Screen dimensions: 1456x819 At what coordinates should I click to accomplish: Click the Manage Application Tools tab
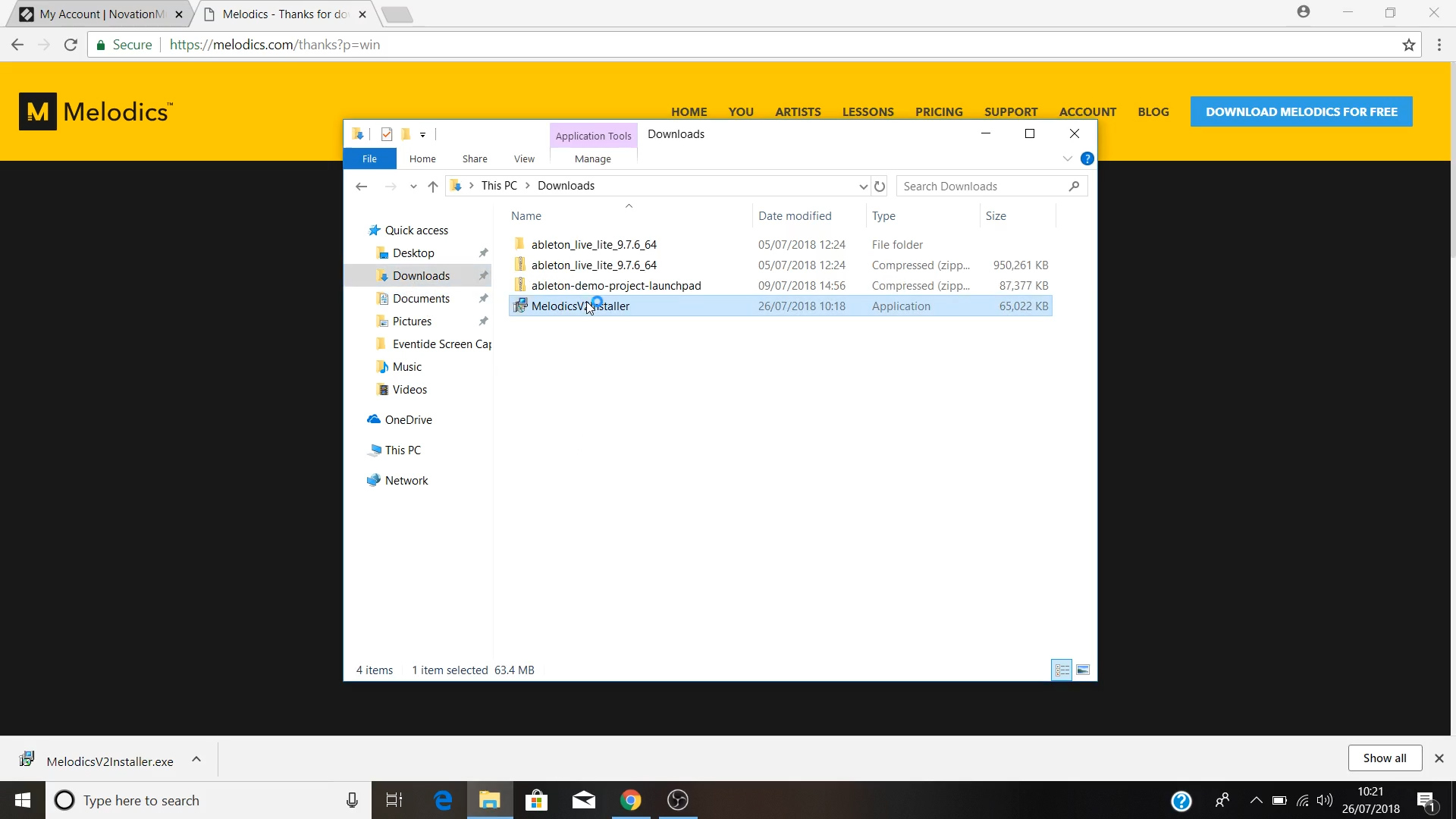[592, 158]
